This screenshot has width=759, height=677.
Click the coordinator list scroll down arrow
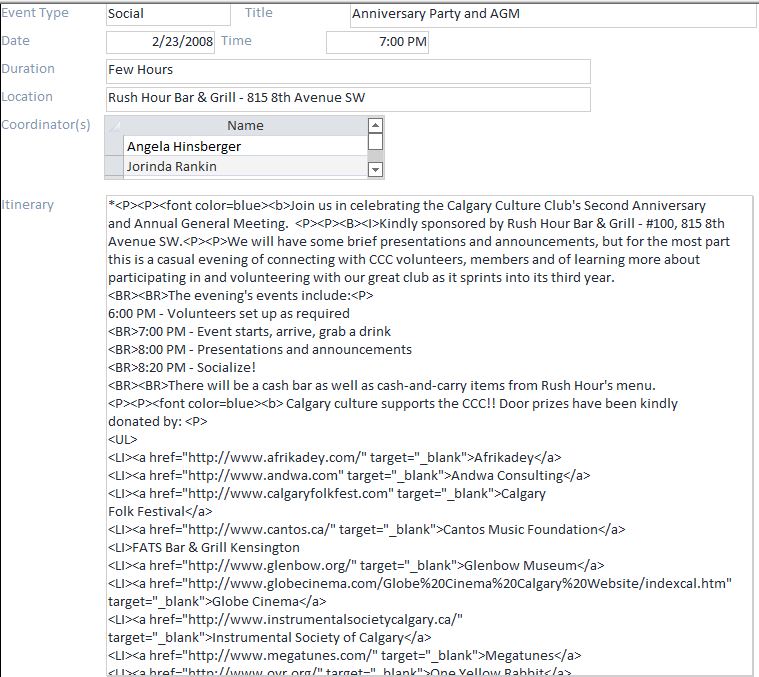tap(375, 169)
